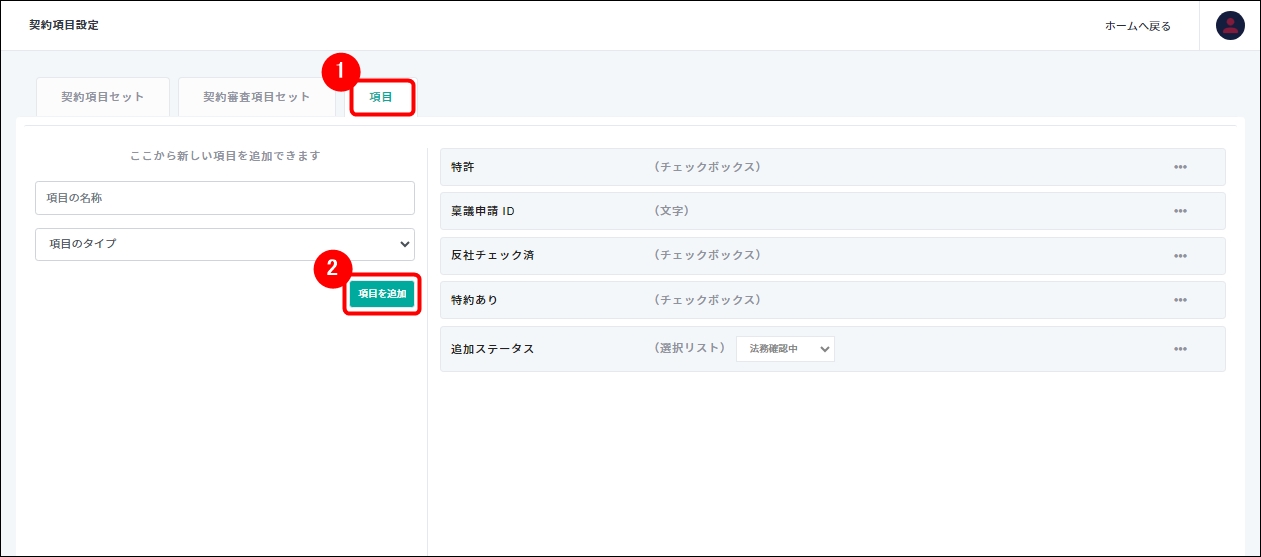The image size is (1261, 557).
Task: Open the more options menu for 稟議申請 ID
Action: pyautogui.click(x=1180, y=211)
